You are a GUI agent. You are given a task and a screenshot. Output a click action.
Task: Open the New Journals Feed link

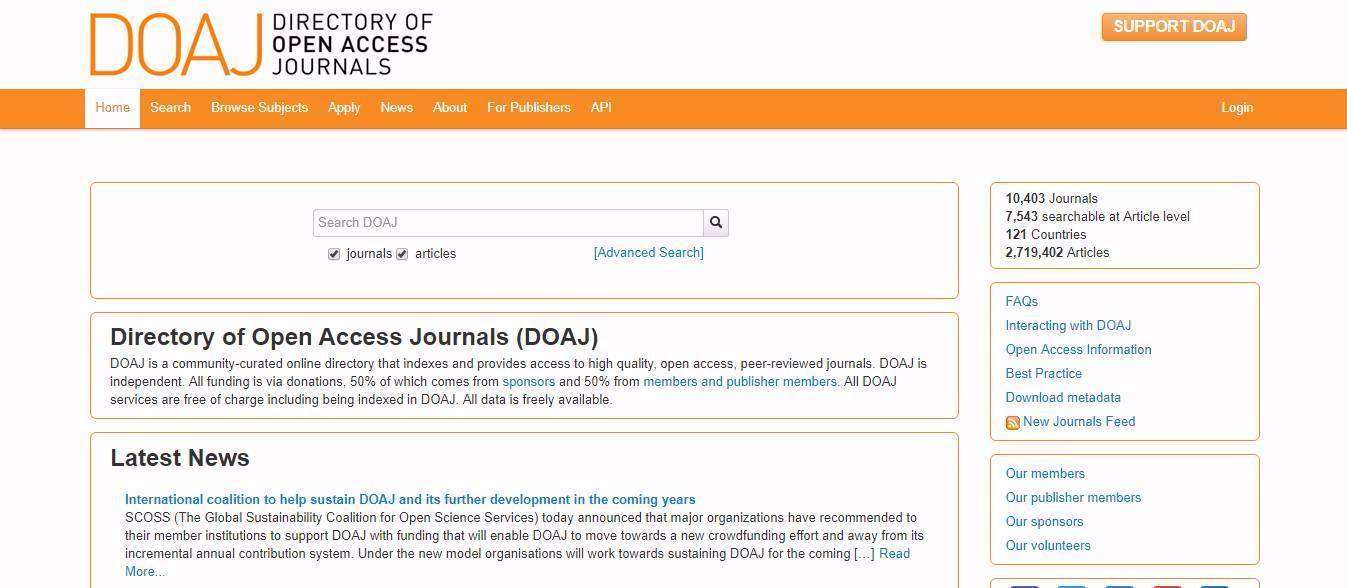coord(1079,422)
